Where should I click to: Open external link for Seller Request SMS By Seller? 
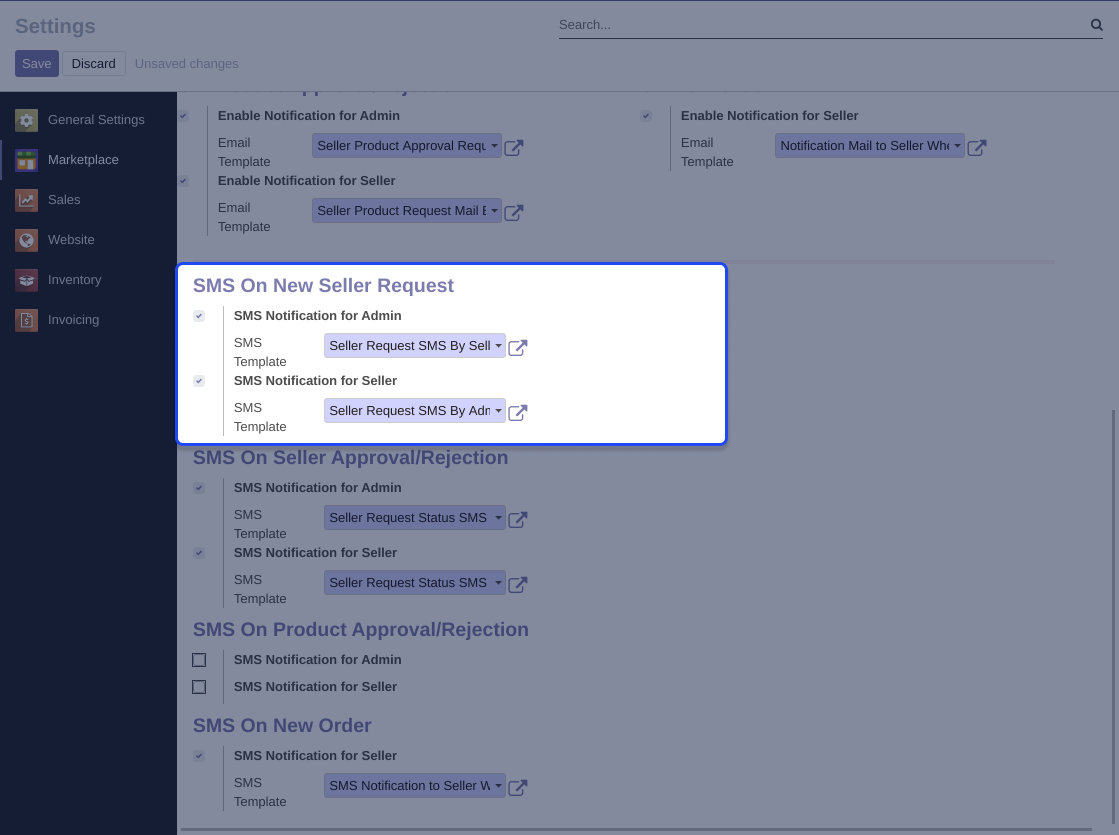coord(517,347)
